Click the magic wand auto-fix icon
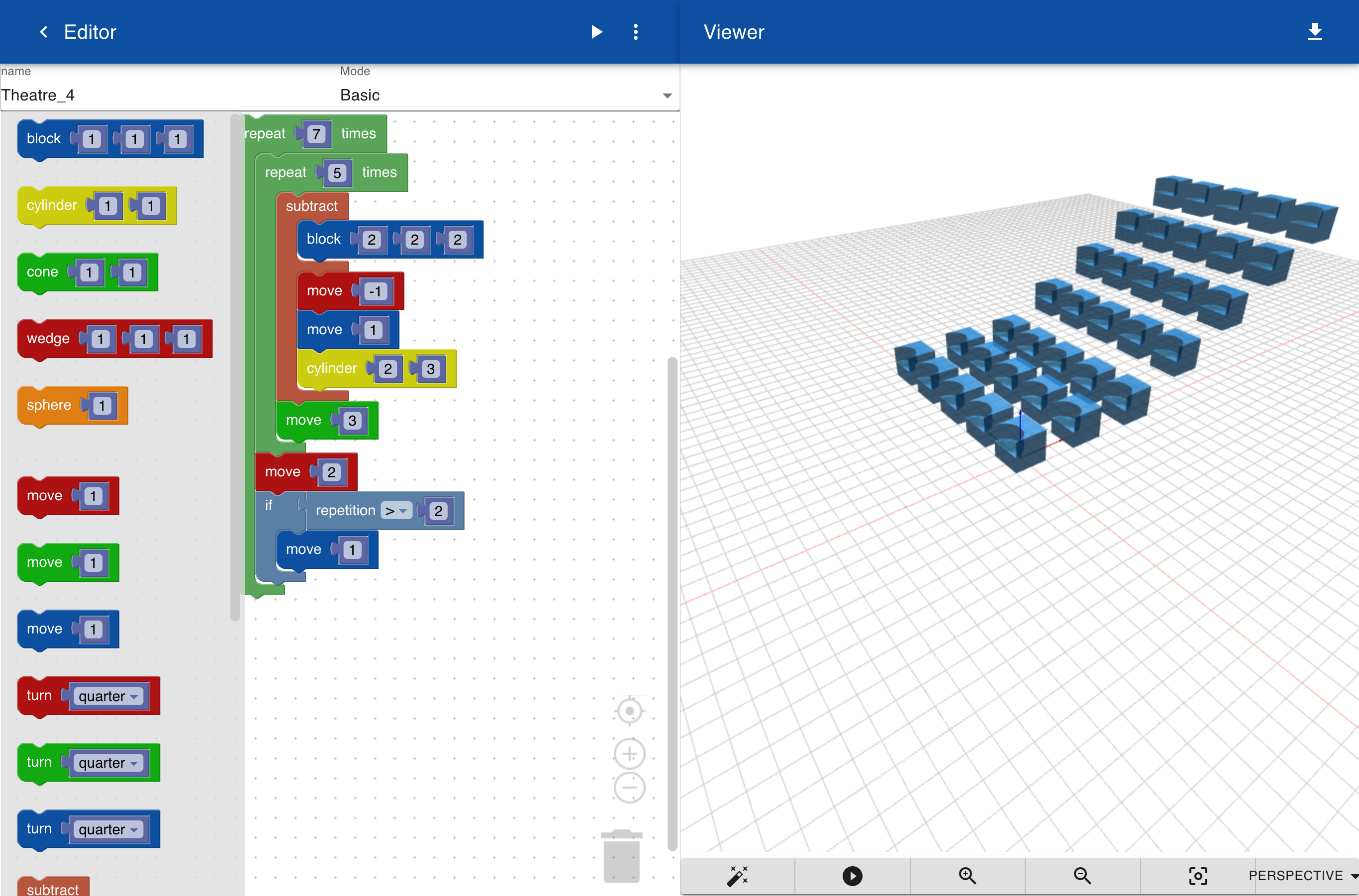 [737, 876]
